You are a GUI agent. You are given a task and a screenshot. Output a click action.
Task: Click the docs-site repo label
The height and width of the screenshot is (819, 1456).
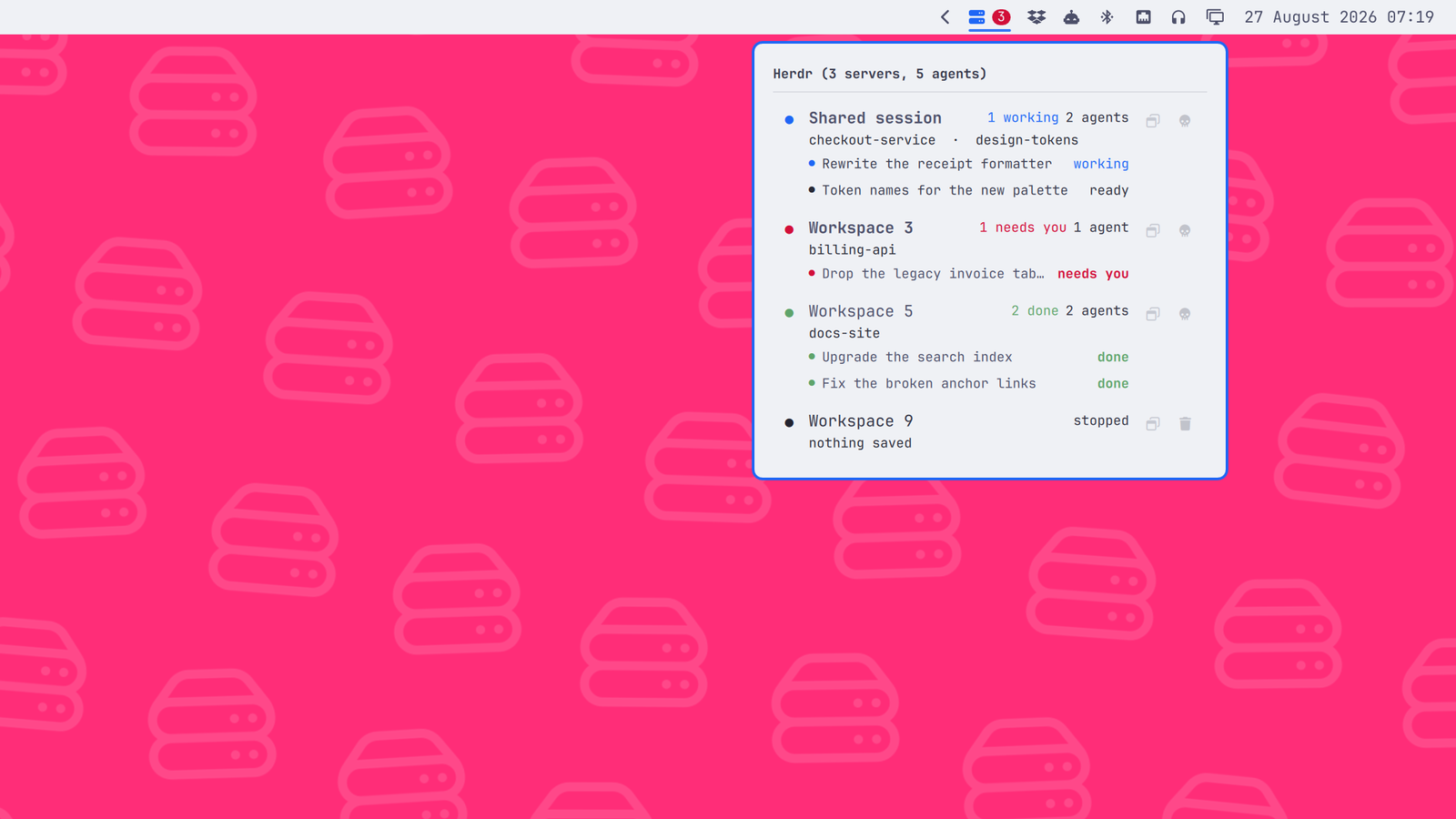(x=844, y=333)
